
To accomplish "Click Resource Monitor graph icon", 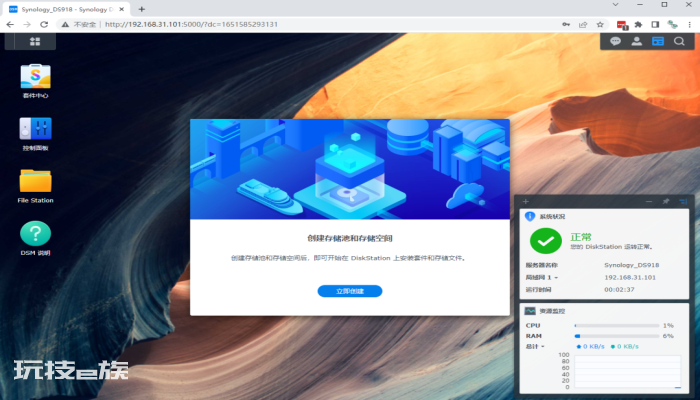I will tap(530, 311).
